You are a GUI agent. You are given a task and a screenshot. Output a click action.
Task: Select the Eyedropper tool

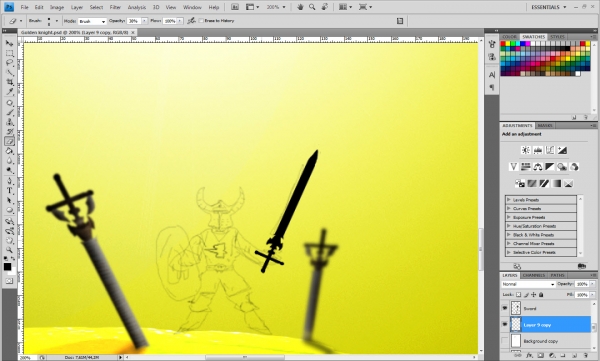pos(9,91)
